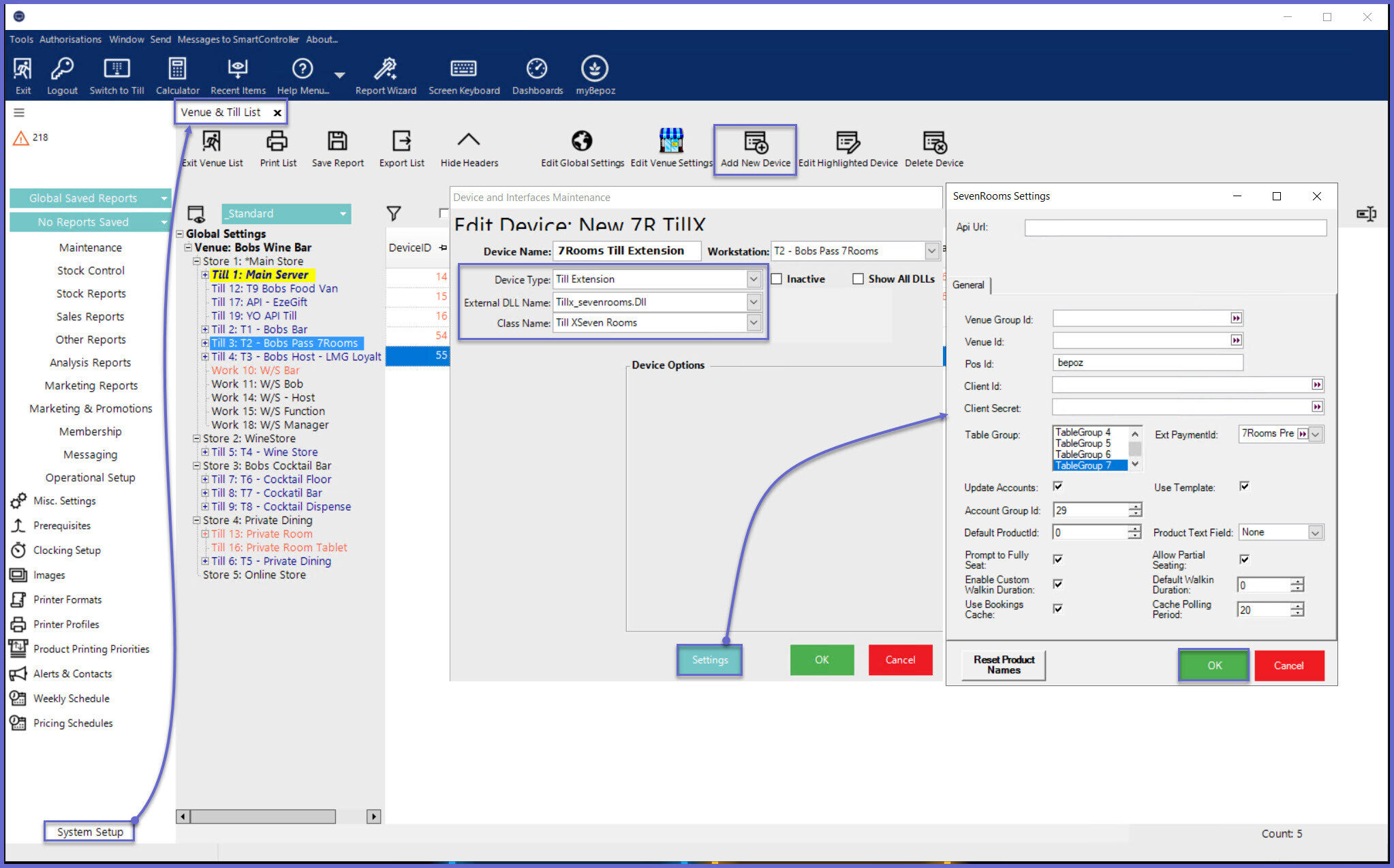This screenshot has width=1394, height=868.
Task: Toggle Show All DLLs checkbox
Action: coord(858,279)
